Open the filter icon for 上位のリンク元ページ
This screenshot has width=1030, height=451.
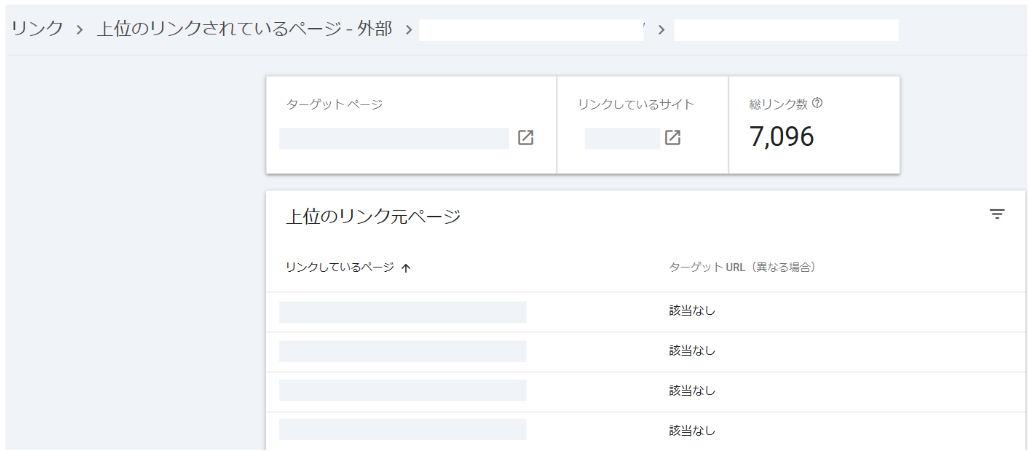point(996,214)
